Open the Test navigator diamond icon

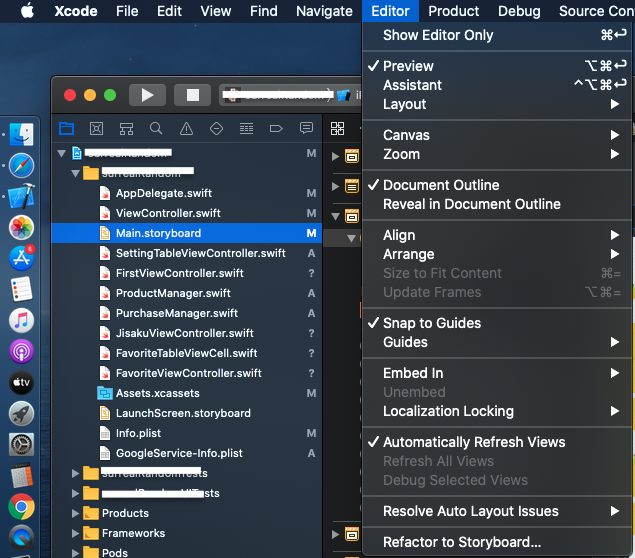216,129
